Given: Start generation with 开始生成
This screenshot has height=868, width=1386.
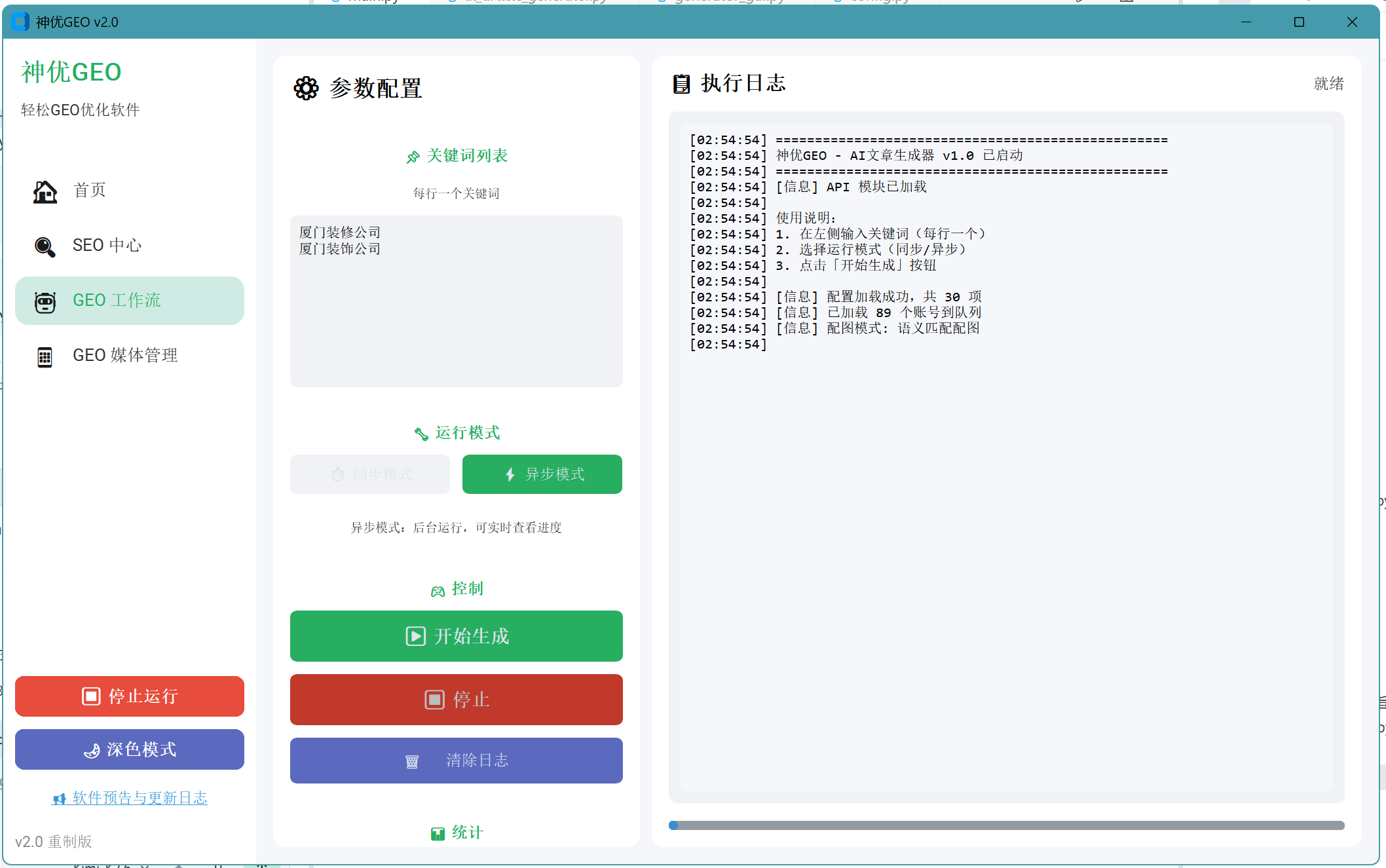Looking at the screenshot, I should (457, 636).
